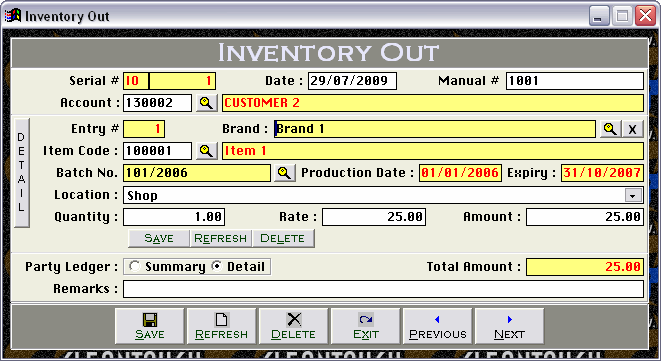
Task: Open the Batch No. lookup magnifier
Action: point(284,173)
